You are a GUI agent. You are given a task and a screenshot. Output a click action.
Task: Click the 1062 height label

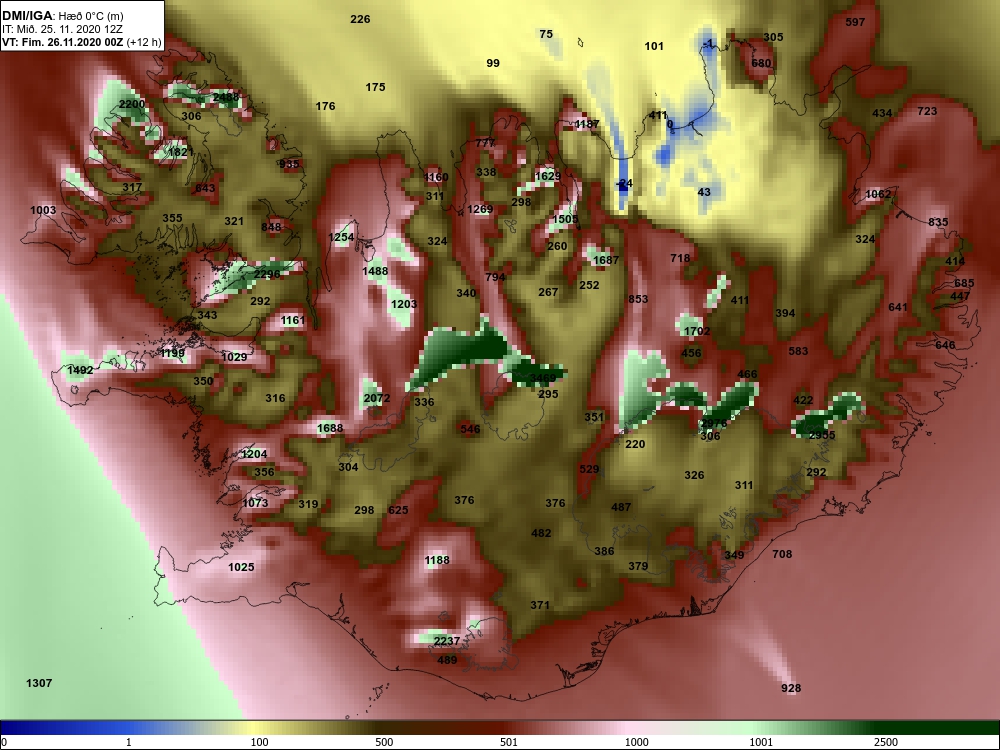point(878,195)
